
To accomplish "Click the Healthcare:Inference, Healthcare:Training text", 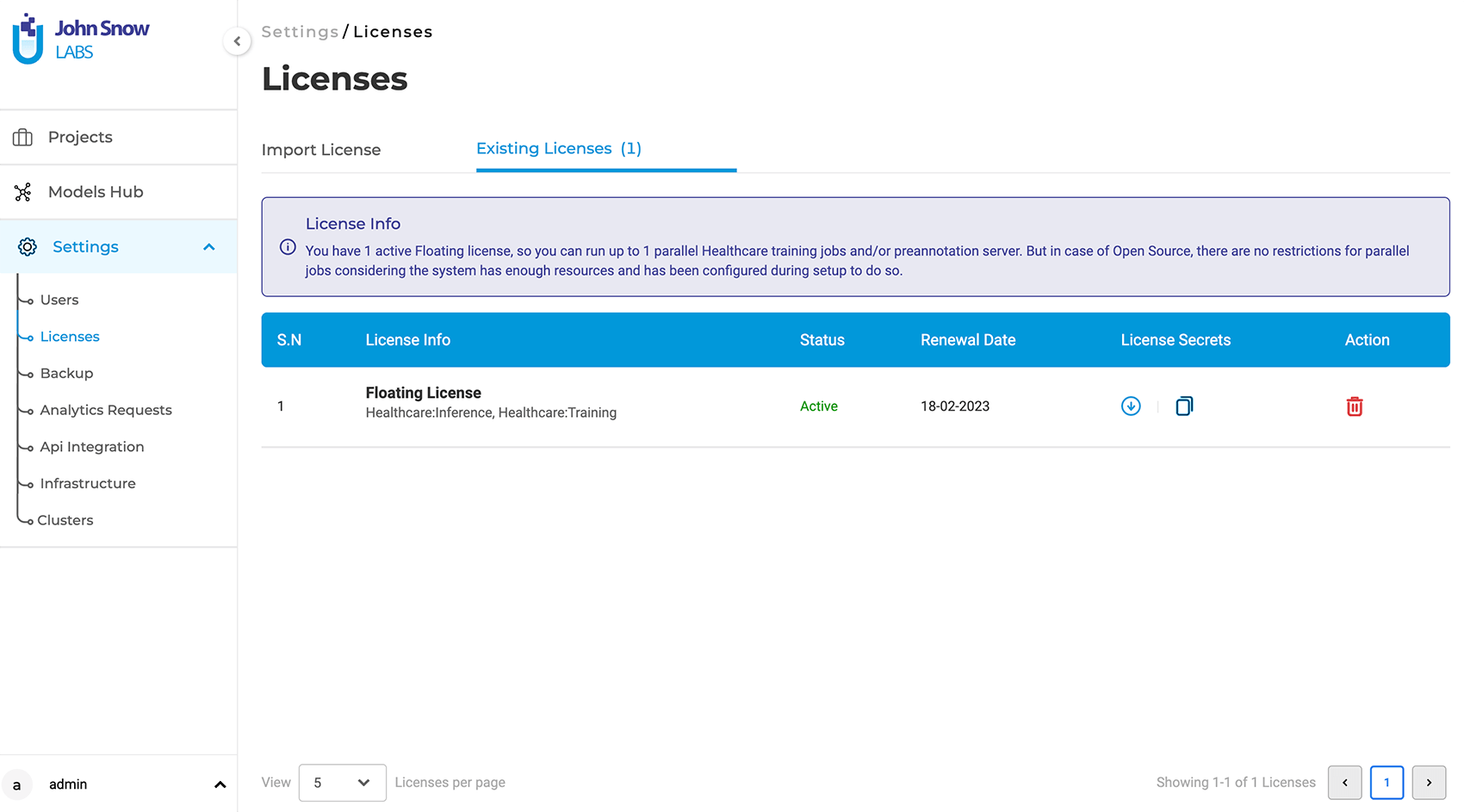I will [x=491, y=412].
